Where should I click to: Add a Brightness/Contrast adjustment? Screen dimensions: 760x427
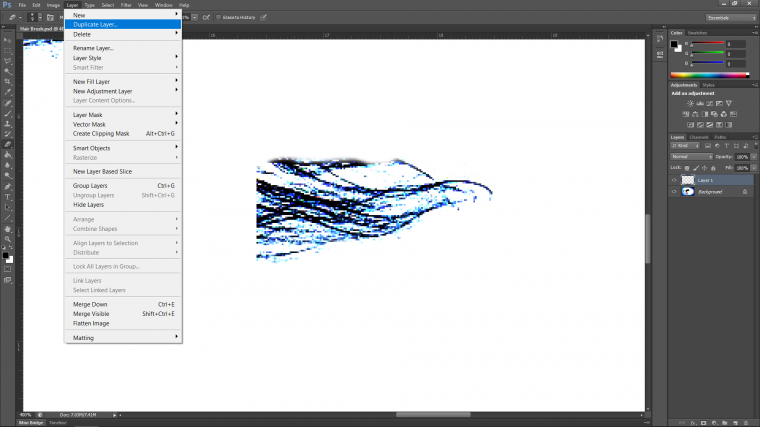(690, 103)
